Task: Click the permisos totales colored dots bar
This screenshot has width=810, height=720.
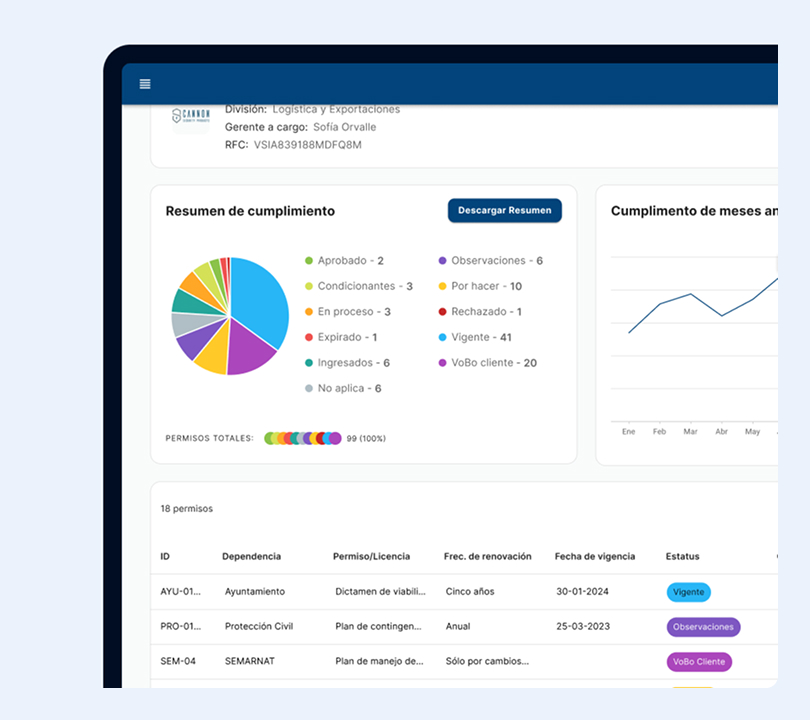Action: tap(303, 439)
